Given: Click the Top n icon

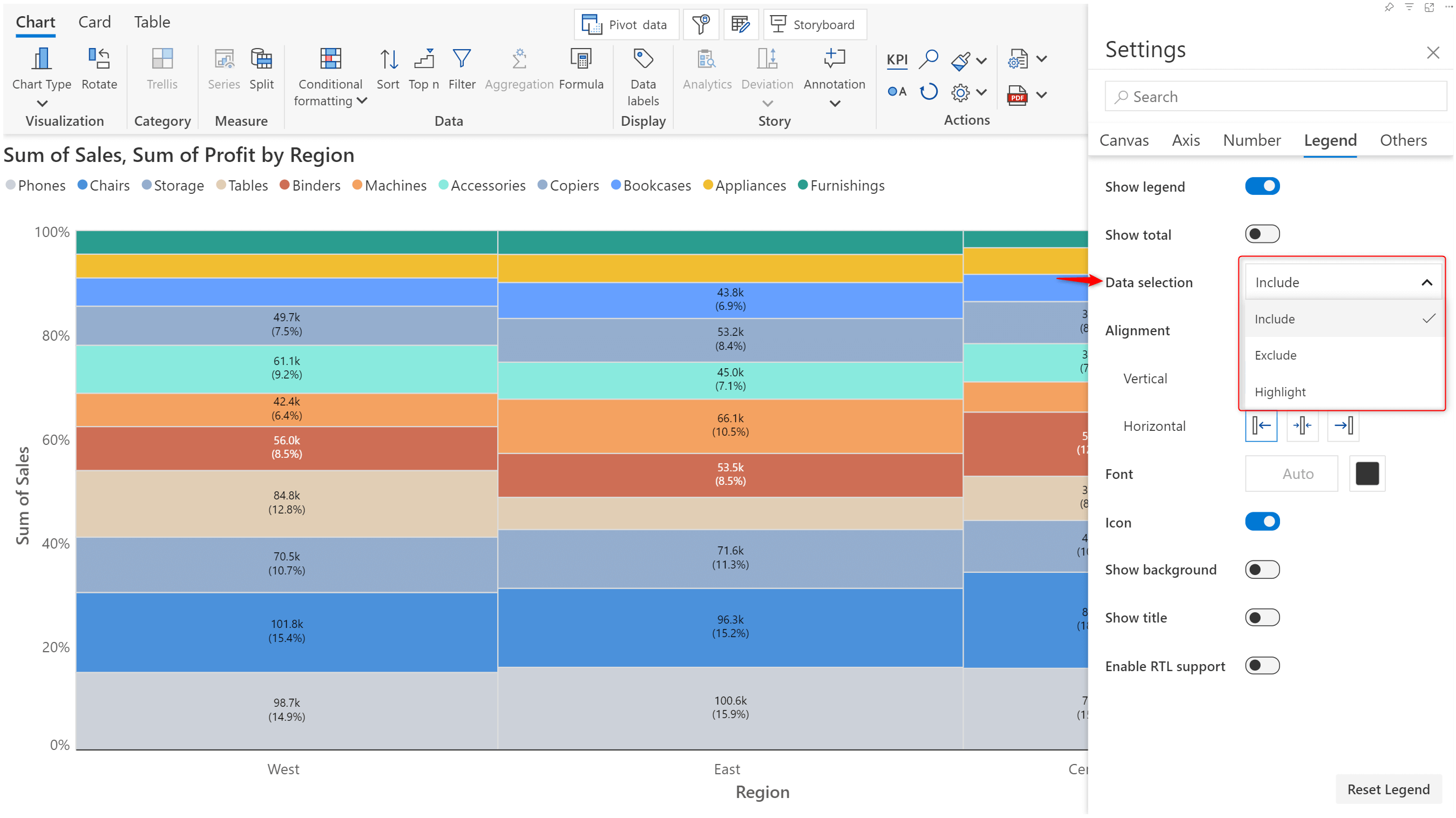Looking at the screenshot, I should click(423, 59).
